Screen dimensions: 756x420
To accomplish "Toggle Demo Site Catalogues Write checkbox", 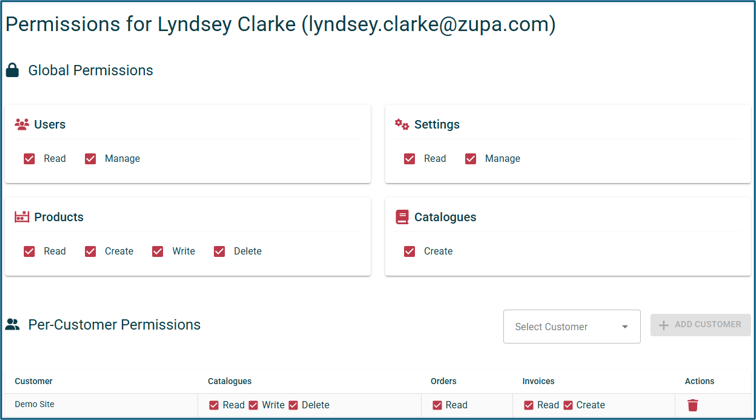I will click(x=254, y=405).
